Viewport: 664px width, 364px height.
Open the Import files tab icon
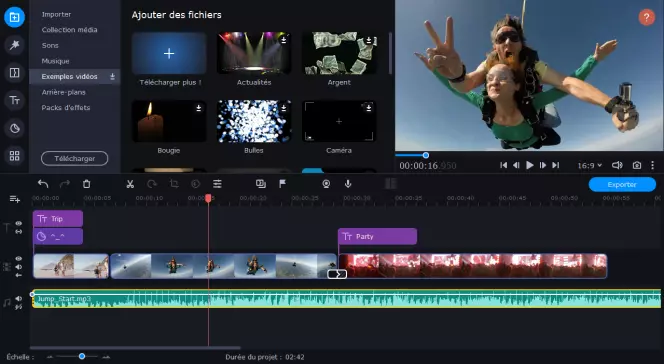click(x=14, y=17)
